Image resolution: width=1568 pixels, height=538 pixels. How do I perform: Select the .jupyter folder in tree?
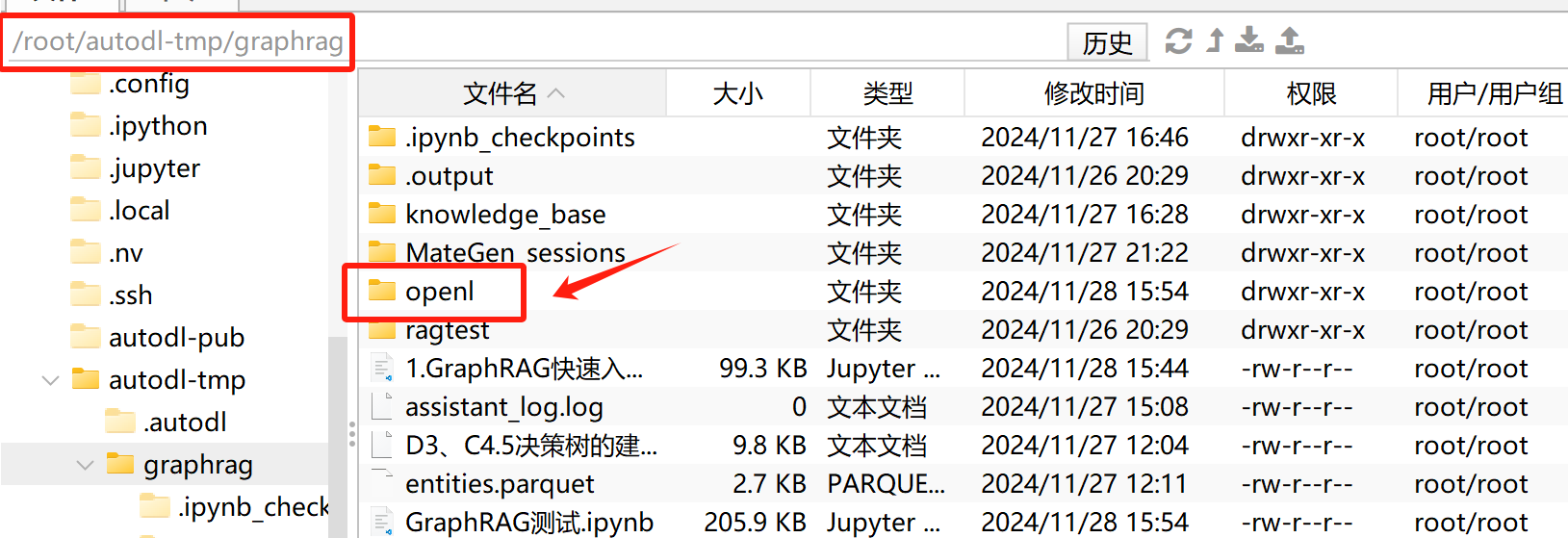(154, 168)
